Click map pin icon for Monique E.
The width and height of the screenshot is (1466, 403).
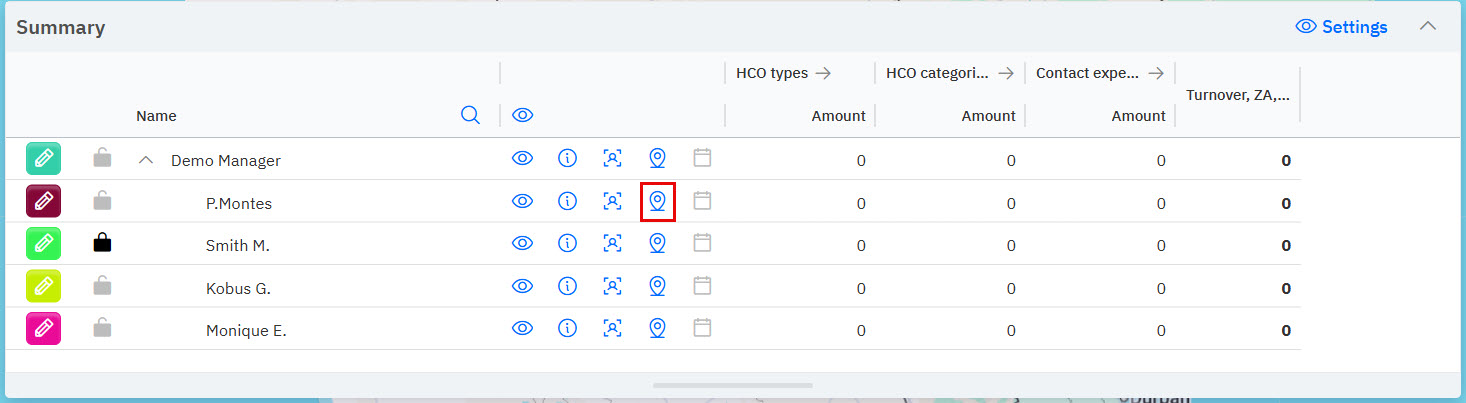tap(657, 329)
